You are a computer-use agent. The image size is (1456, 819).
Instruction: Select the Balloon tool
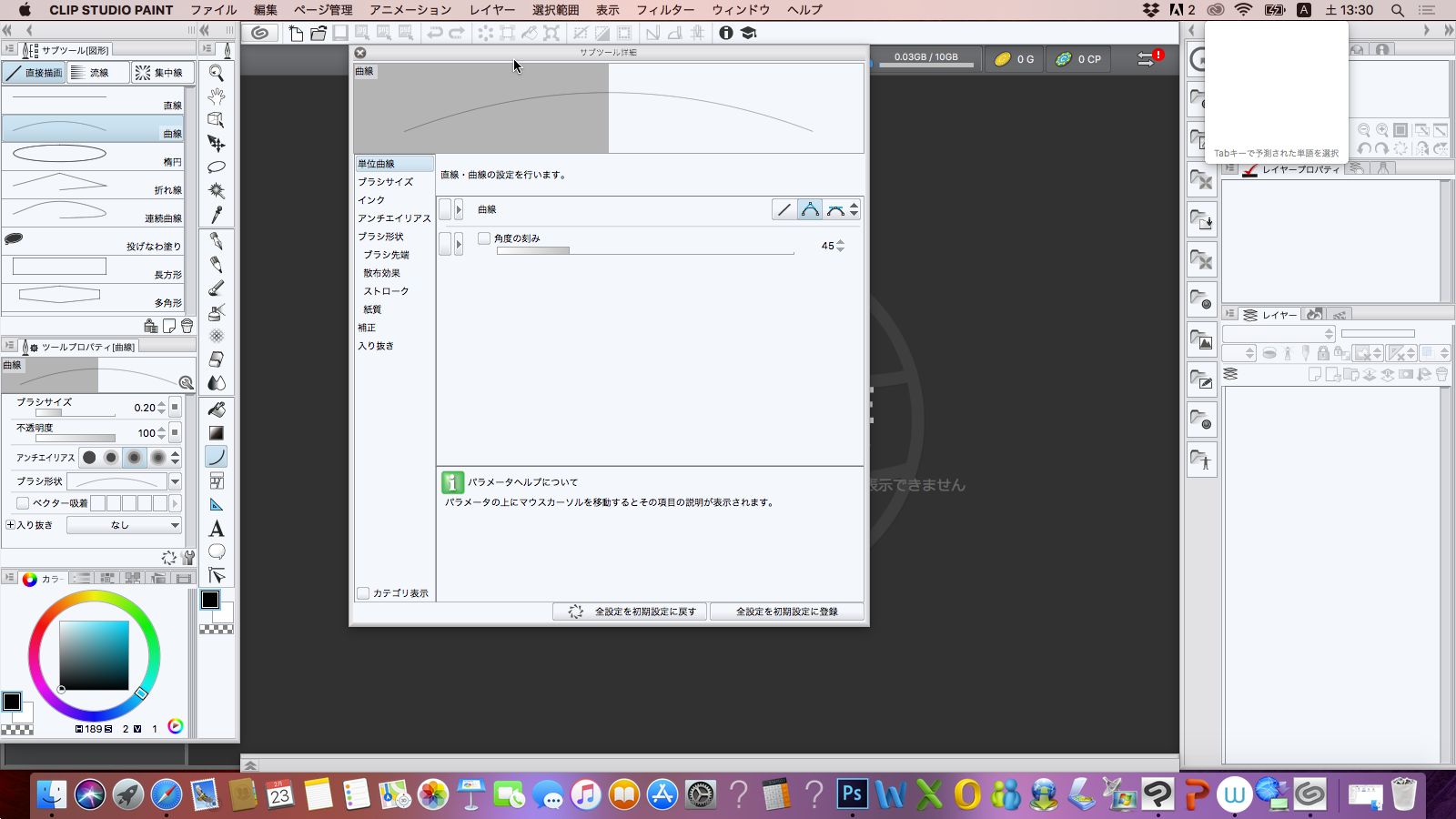(x=217, y=551)
